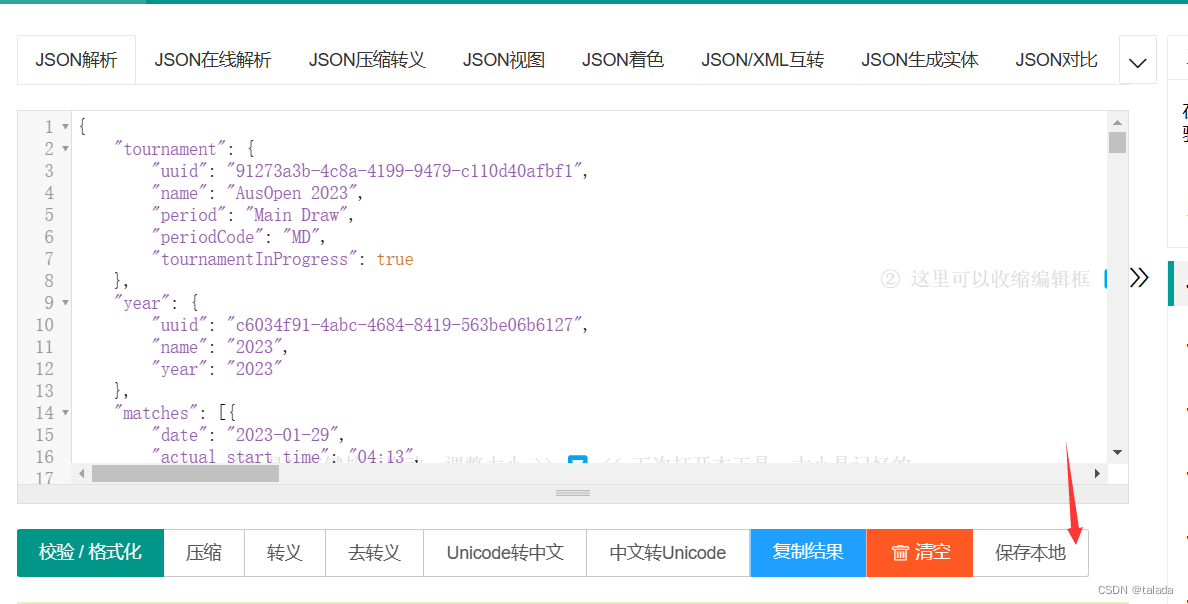Click horizontal scrollbar left arrow

coord(82,474)
